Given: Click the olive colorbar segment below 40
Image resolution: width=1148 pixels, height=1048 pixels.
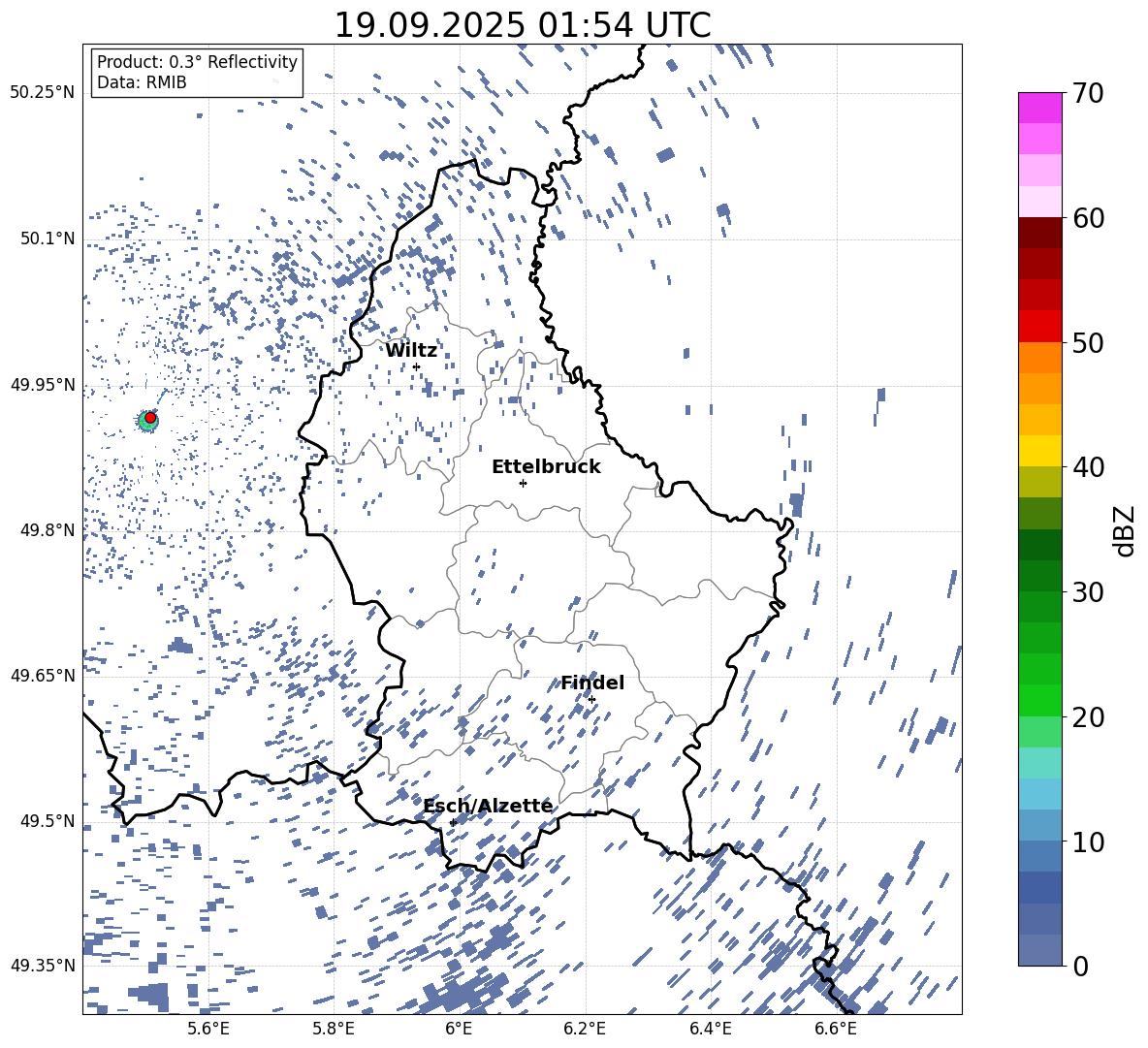Looking at the screenshot, I should pyautogui.click(x=1039, y=482).
